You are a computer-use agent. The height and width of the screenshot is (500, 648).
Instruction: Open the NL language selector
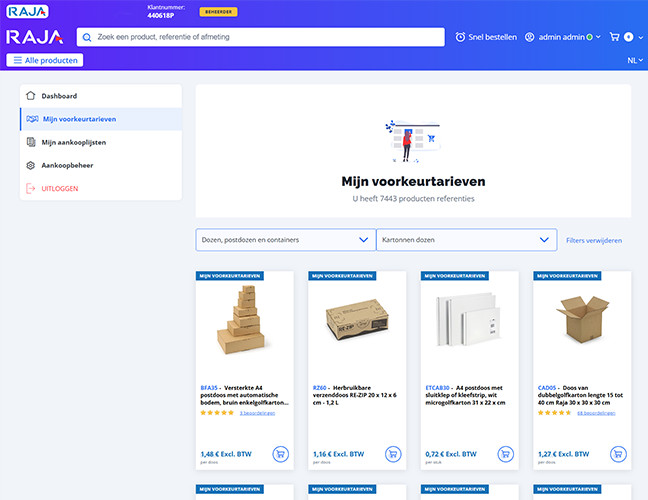[635, 60]
